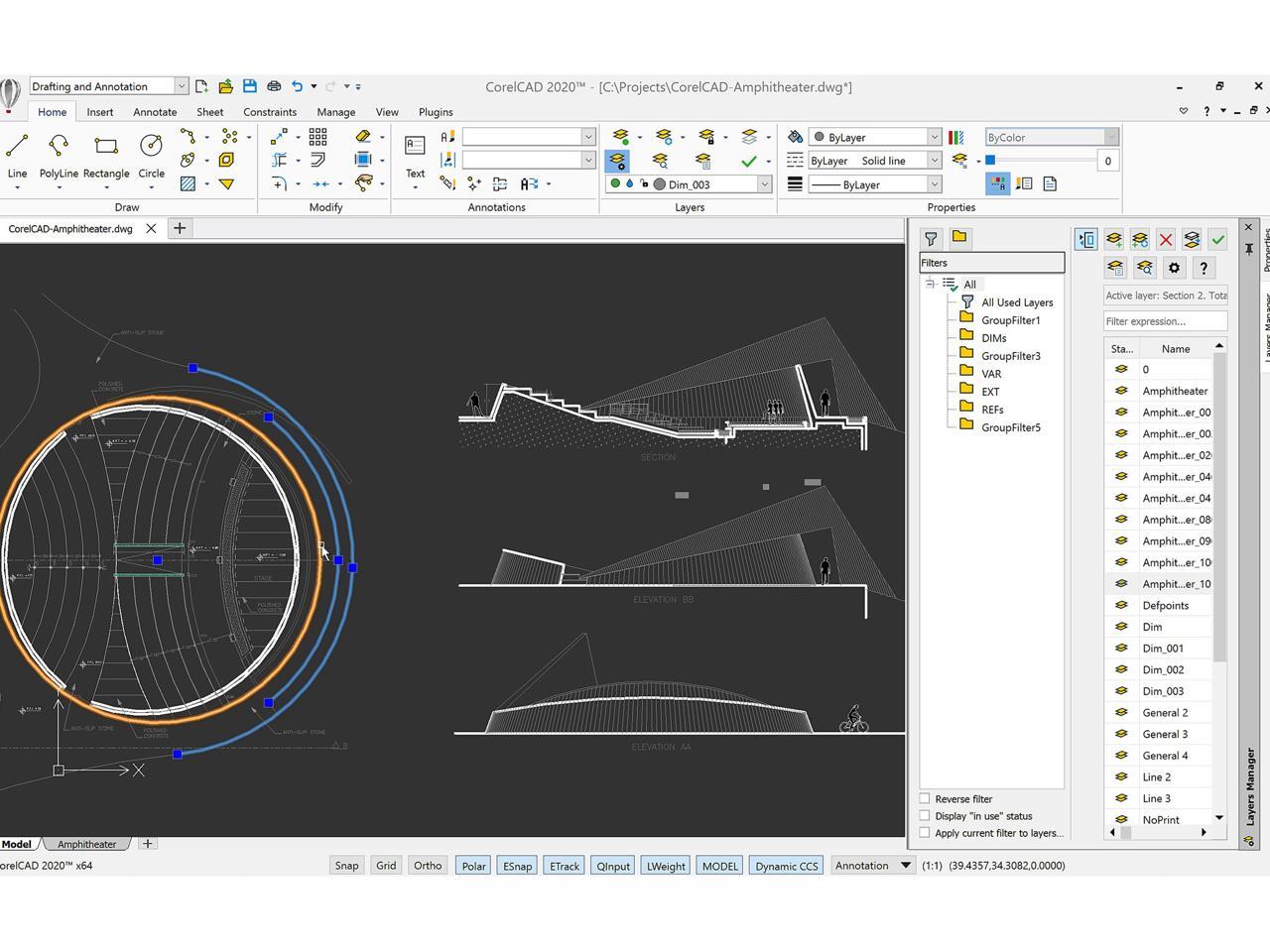
Task: Expand the Line tool dropdown arrow
Action: tap(17, 187)
